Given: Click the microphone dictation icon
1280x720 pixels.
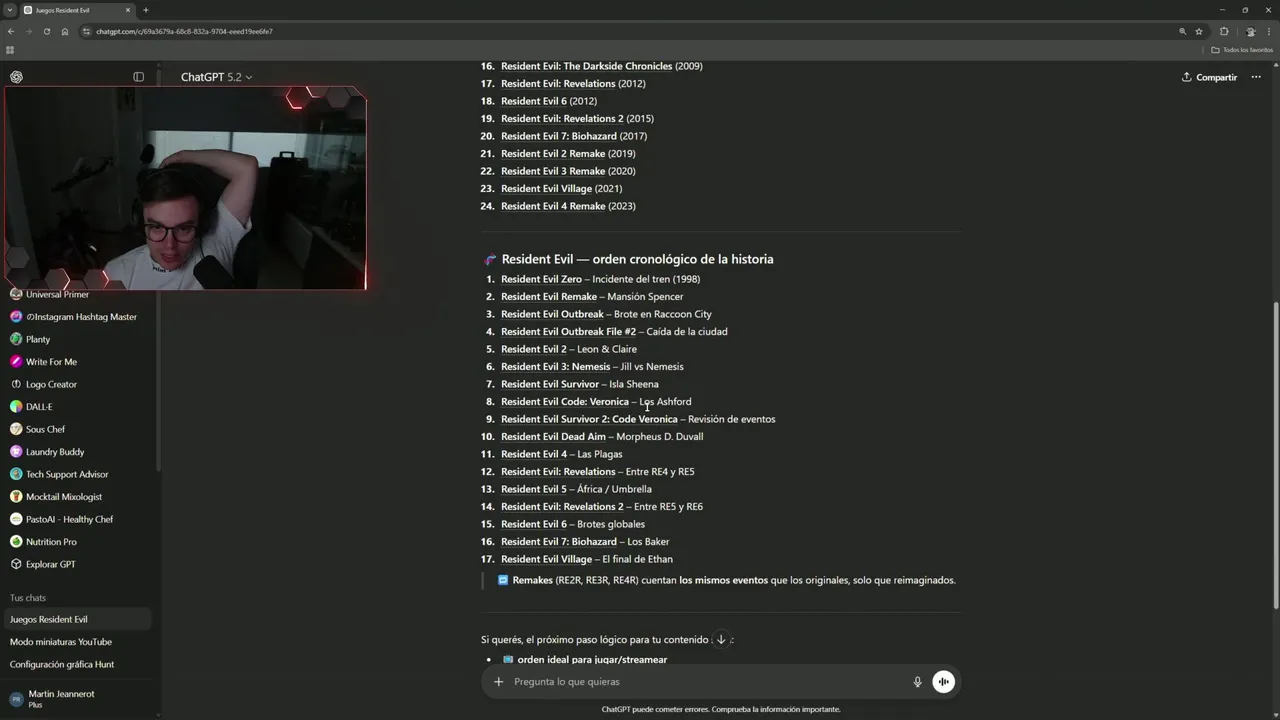Looking at the screenshot, I should tap(917, 682).
